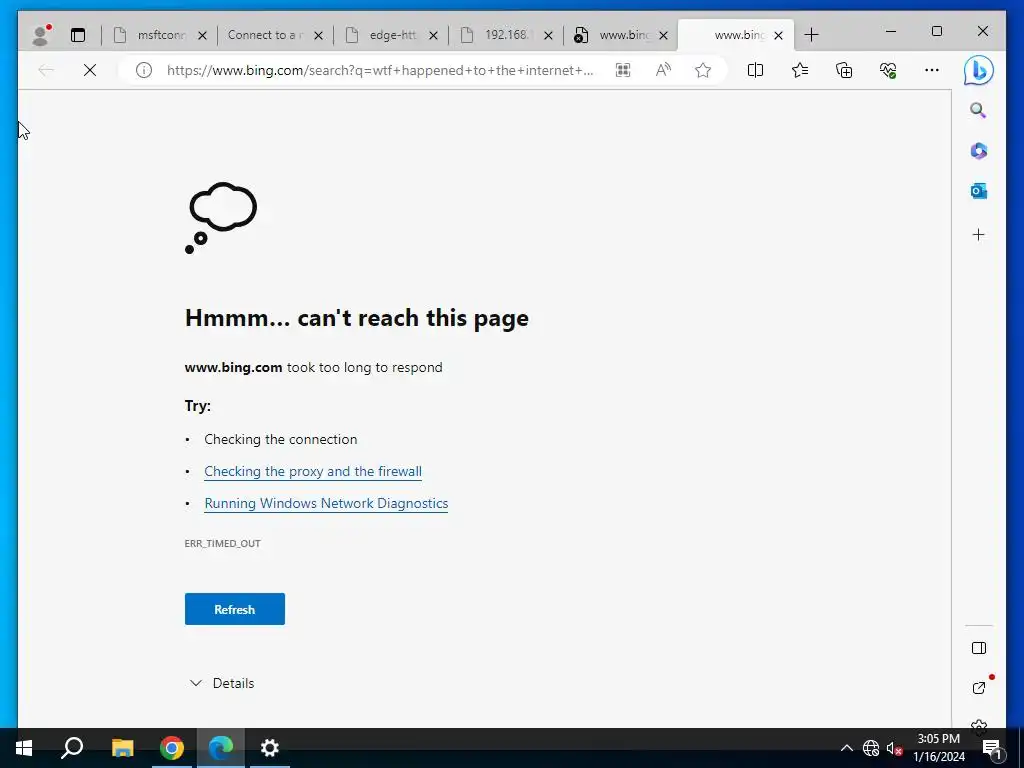Open the Windows Start menu
1024x768 pixels.
(x=24, y=748)
